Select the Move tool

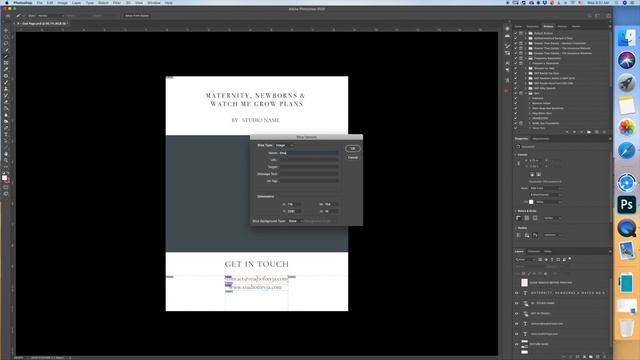click(6, 30)
